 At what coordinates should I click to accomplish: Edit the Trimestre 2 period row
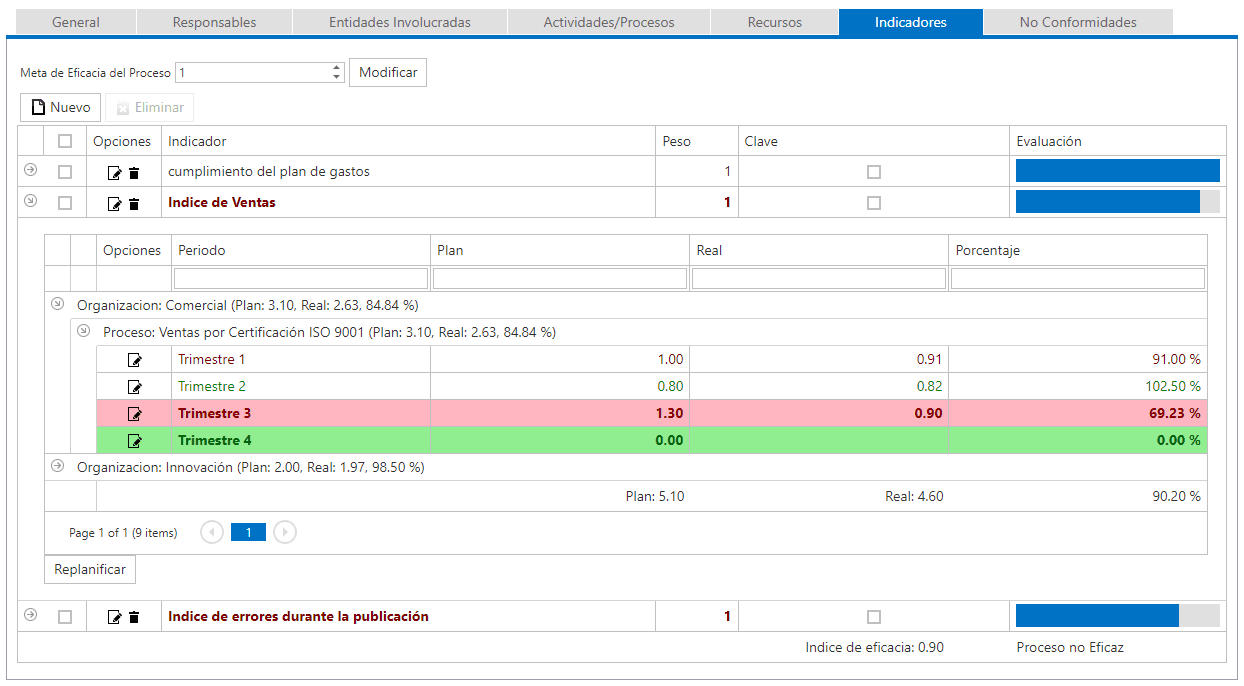[135, 387]
